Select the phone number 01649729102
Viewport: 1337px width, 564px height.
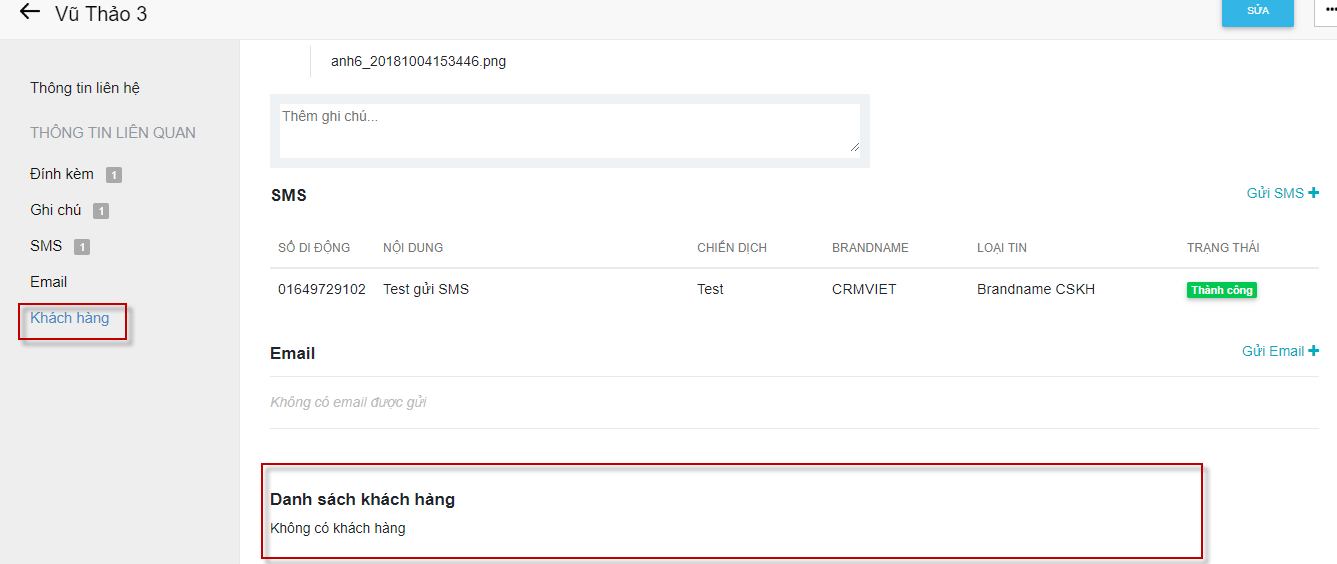pyautogui.click(x=322, y=289)
